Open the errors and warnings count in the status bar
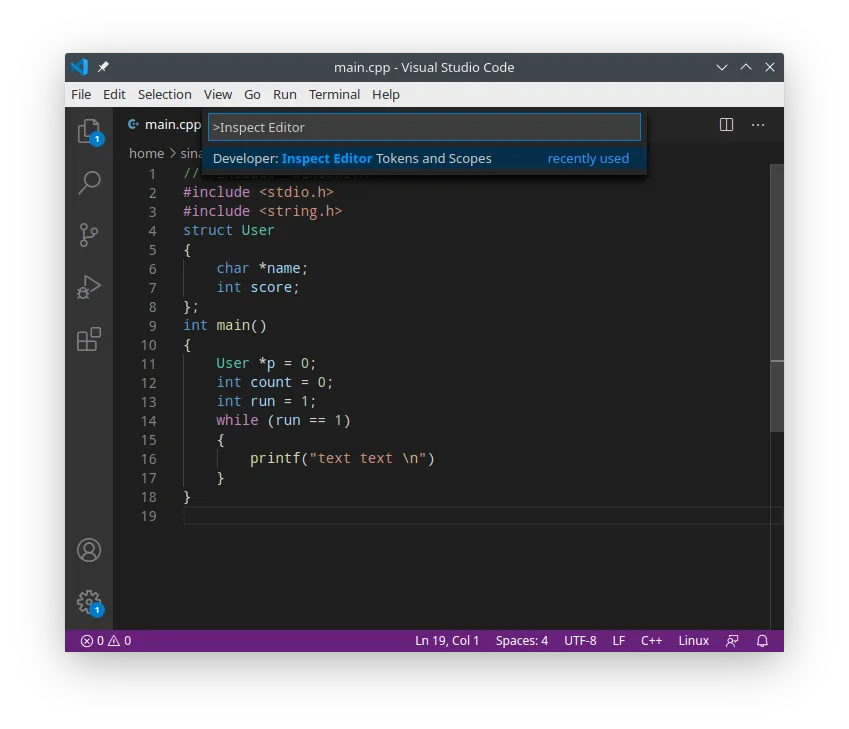 click(106, 641)
